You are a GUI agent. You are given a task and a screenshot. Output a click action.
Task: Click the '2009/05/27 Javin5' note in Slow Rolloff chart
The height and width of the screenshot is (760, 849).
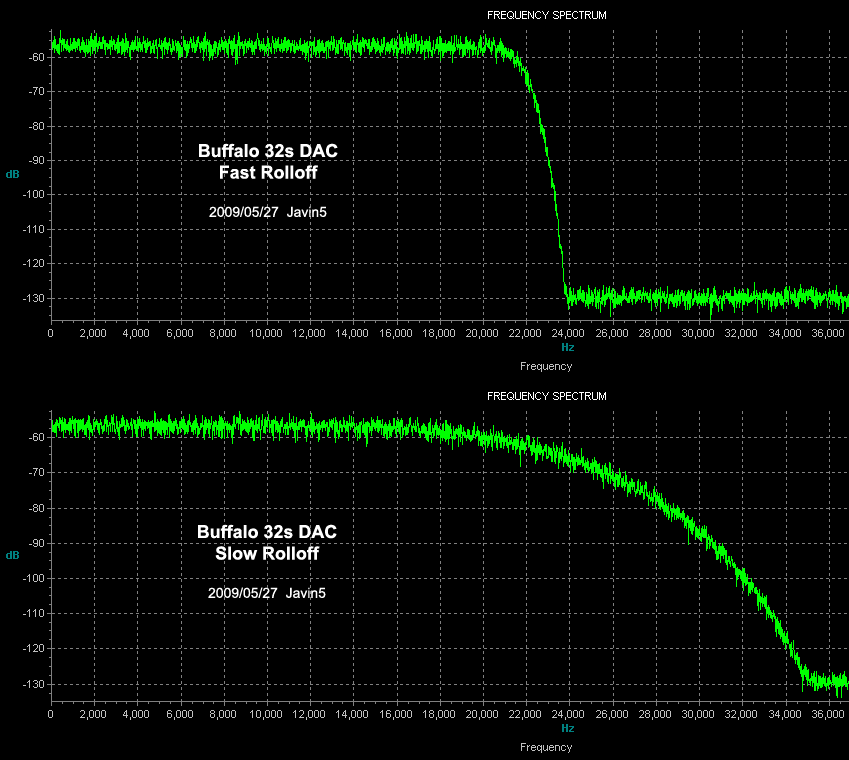tap(267, 593)
